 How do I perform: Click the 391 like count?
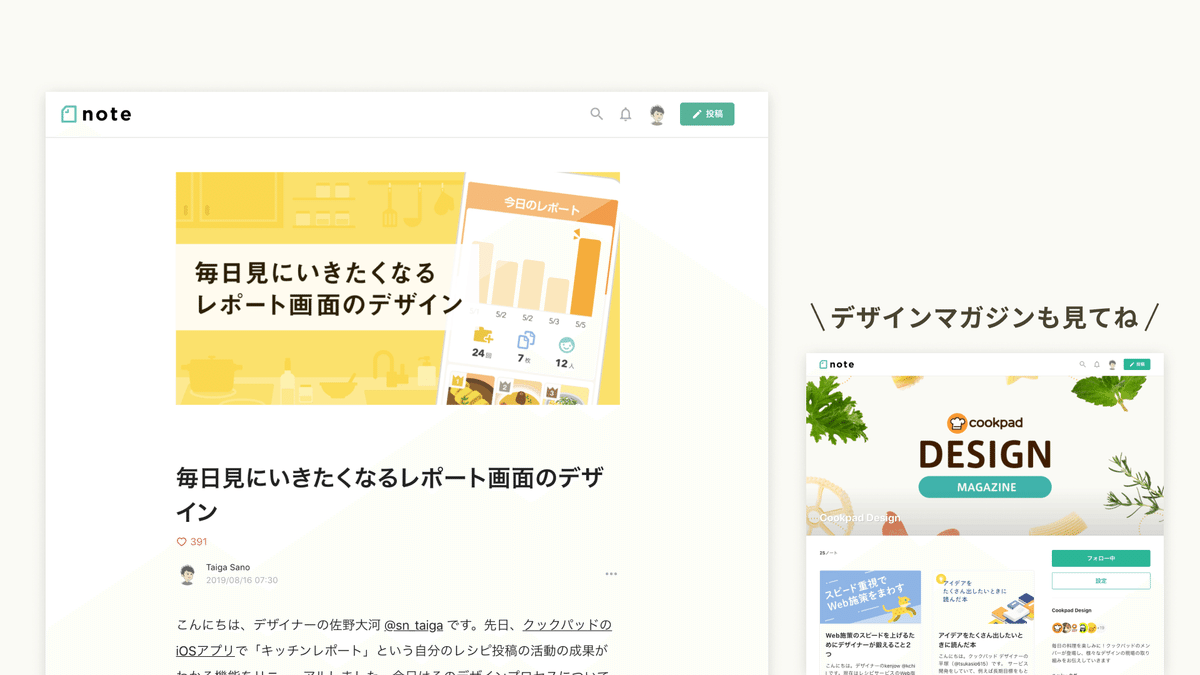(x=199, y=542)
